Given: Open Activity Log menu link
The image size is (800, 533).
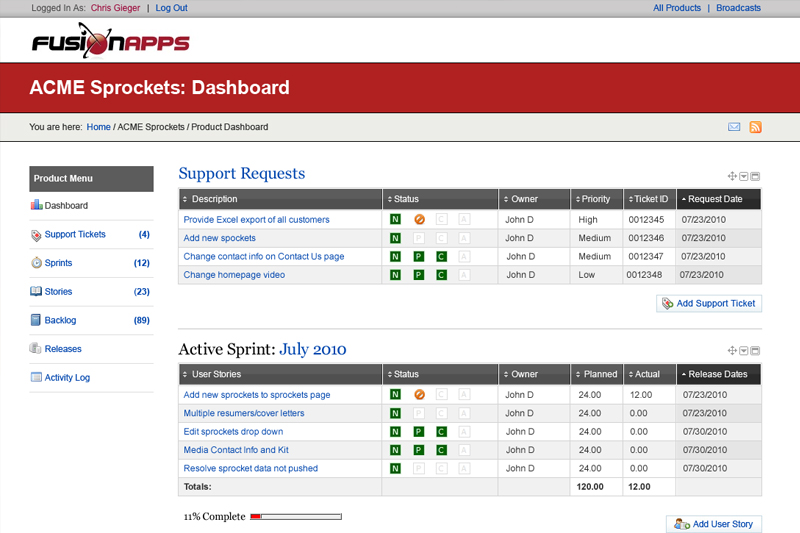Looking at the screenshot, I should pyautogui.click(x=67, y=377).
